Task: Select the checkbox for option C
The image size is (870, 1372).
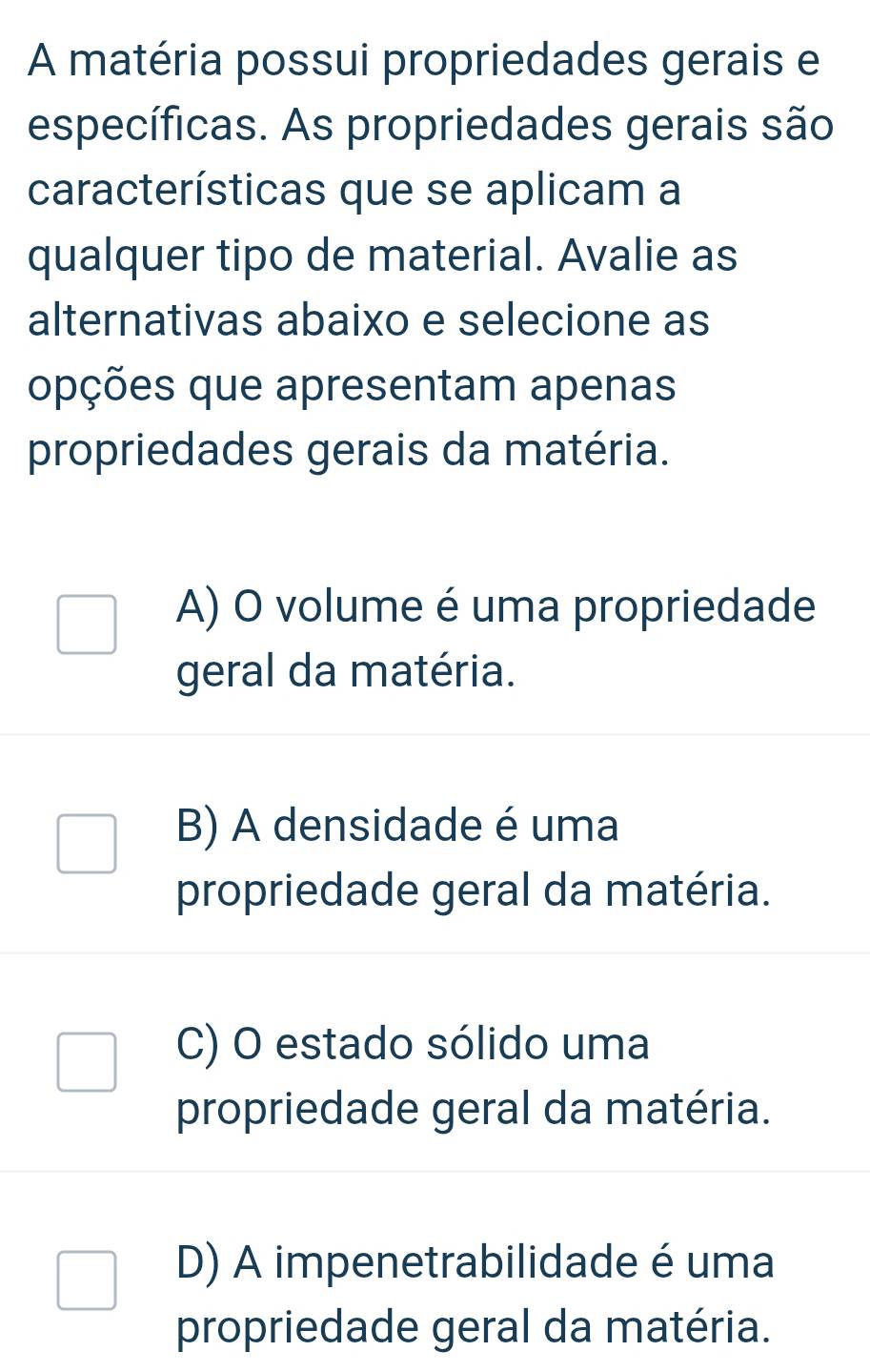Action: 87,1062
